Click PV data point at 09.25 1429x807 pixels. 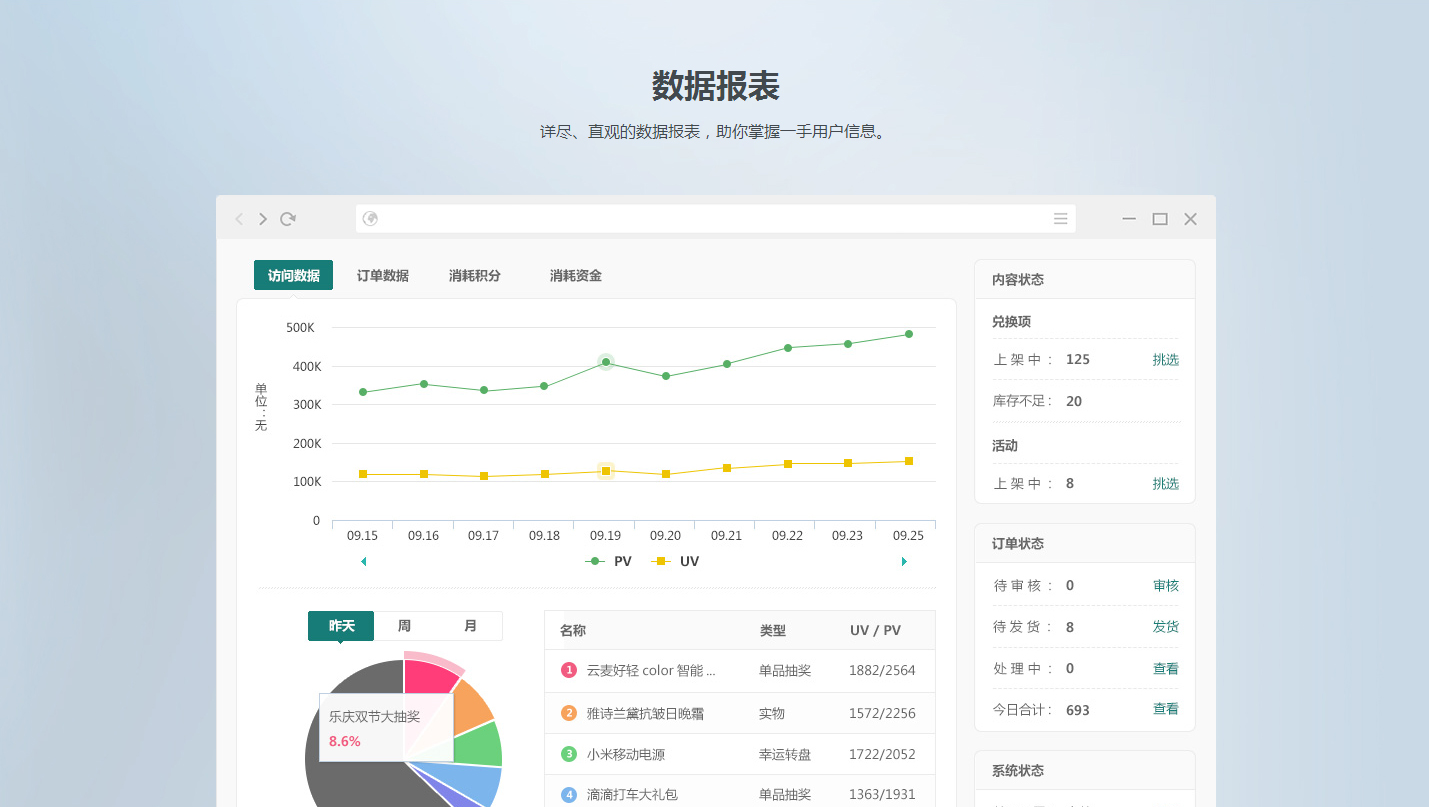[x=909, y=334]
